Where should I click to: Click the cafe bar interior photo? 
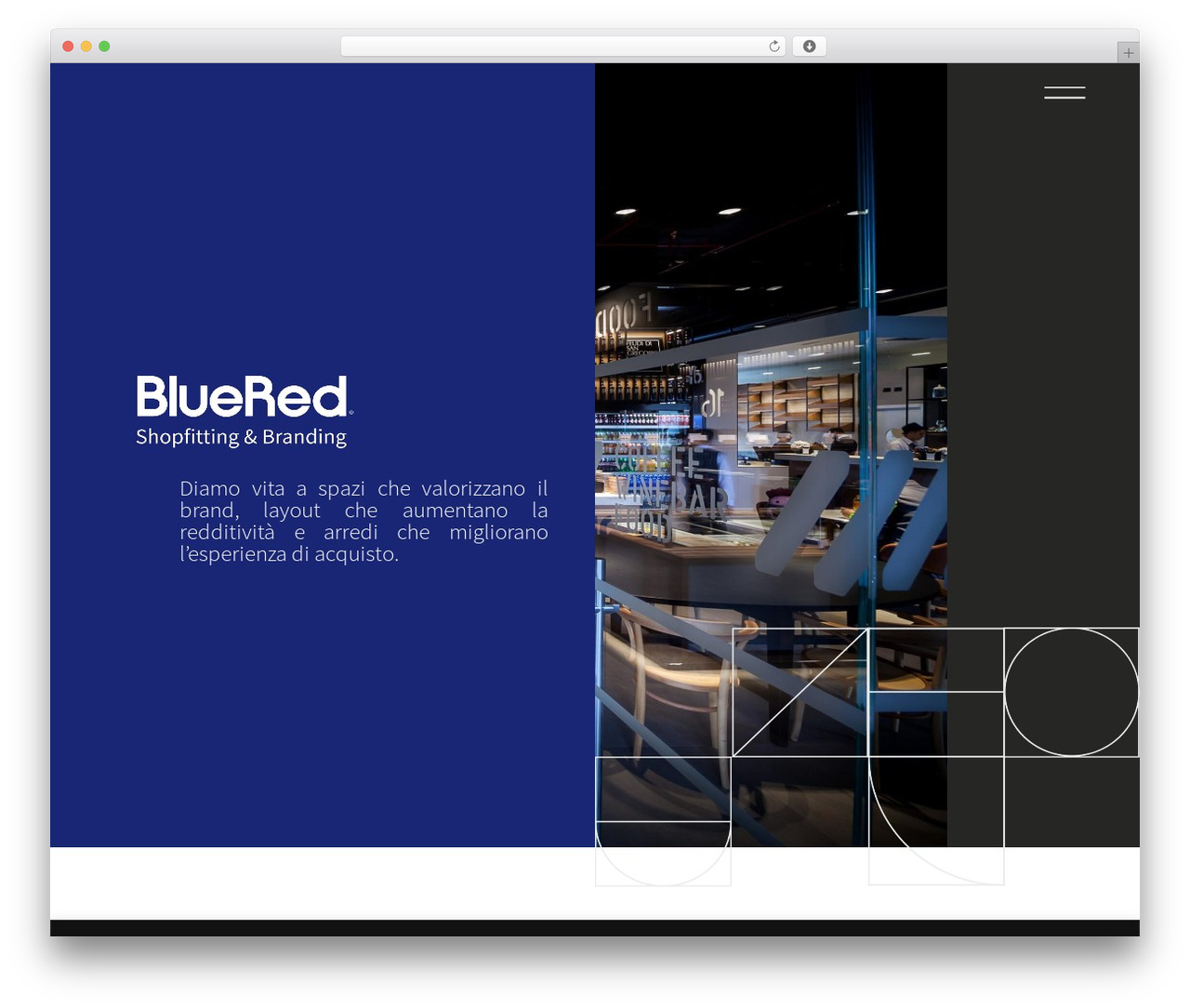(x=771, y=455)
